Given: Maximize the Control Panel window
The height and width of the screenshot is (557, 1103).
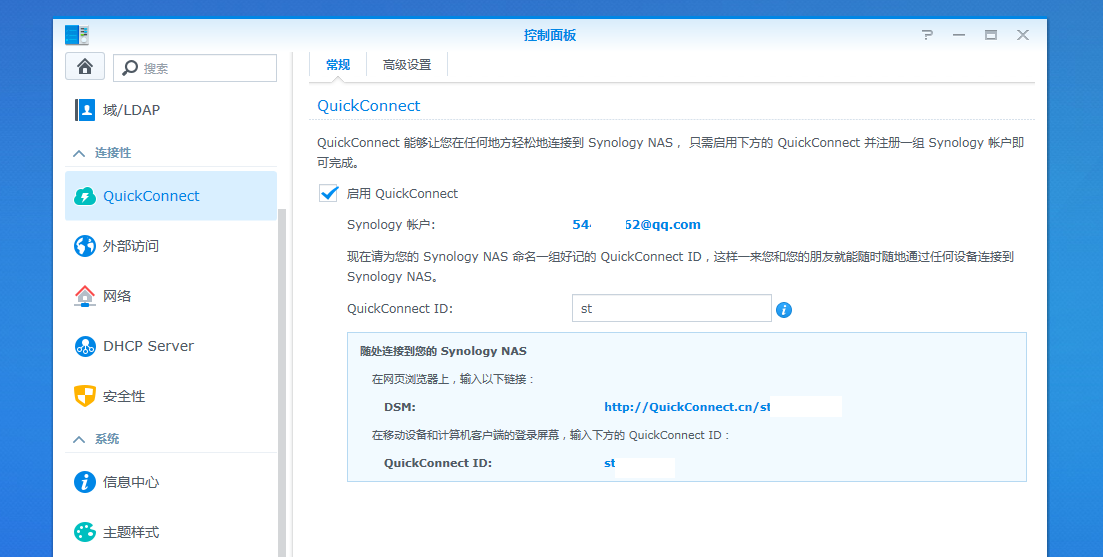Looking at the screenshot, I should tap(990, 35).
